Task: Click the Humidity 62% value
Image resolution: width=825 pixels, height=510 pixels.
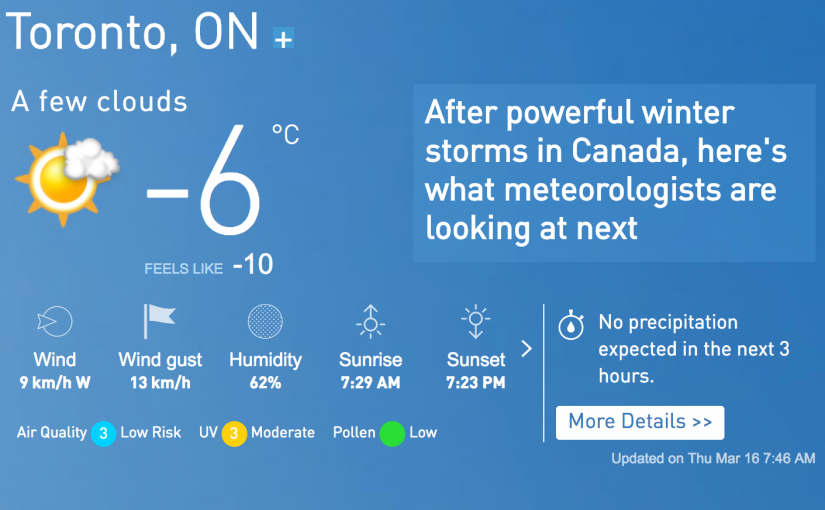Action: [265, 382]
